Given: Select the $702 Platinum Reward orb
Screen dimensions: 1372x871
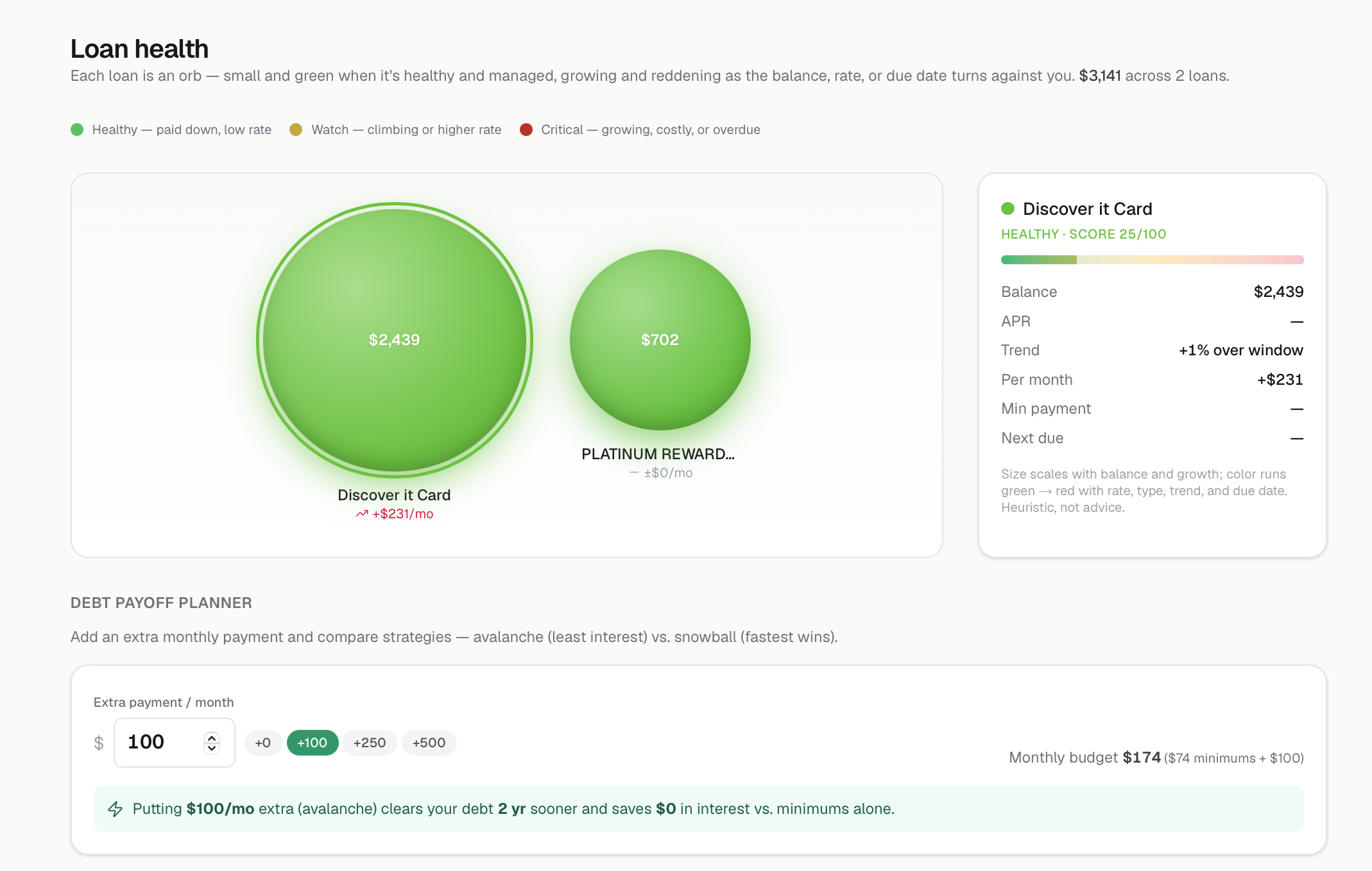Looking at the screenshot, I should 660,340.
